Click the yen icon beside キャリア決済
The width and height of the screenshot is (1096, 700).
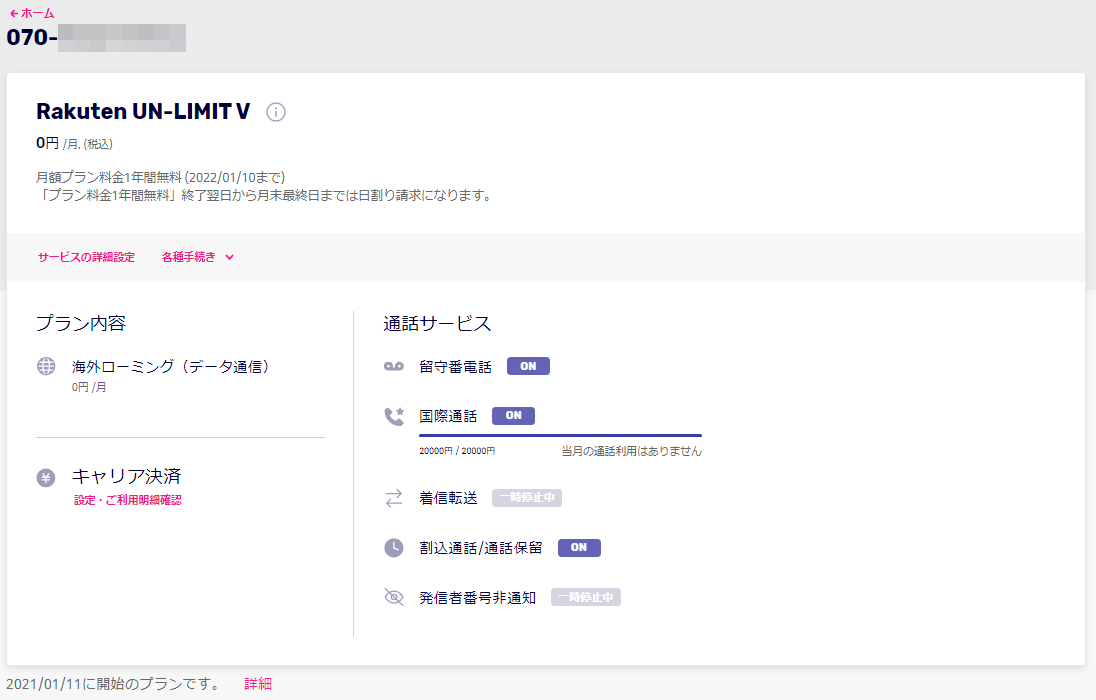coord(46,478)
